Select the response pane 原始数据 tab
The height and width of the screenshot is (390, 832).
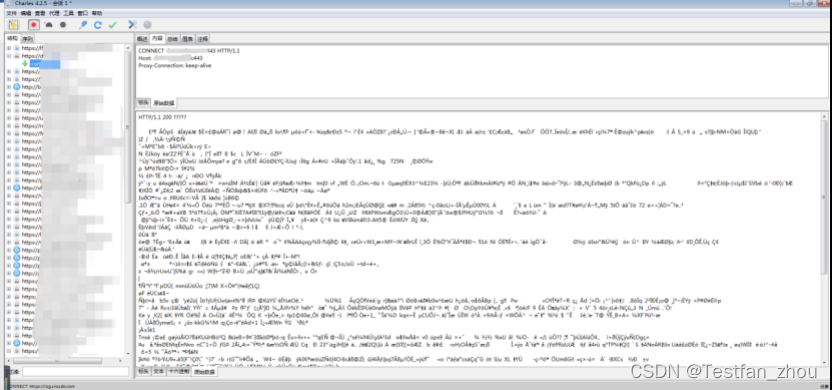pos(204,372)
